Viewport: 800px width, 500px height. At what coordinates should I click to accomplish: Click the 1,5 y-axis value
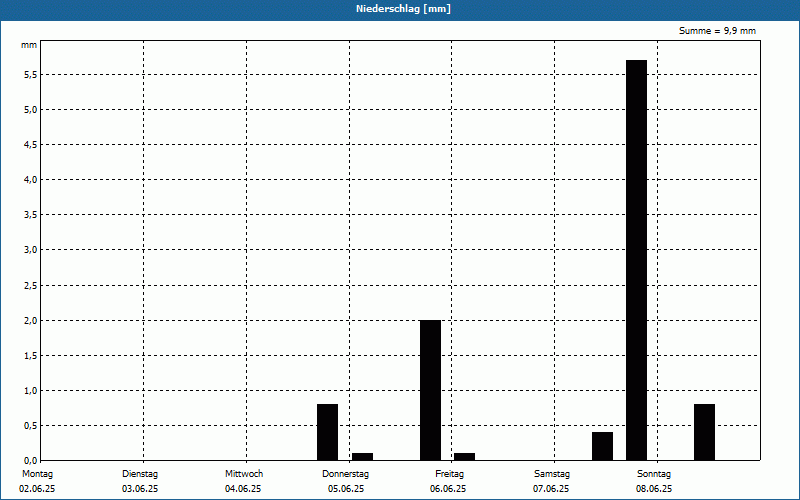(31, 356)
